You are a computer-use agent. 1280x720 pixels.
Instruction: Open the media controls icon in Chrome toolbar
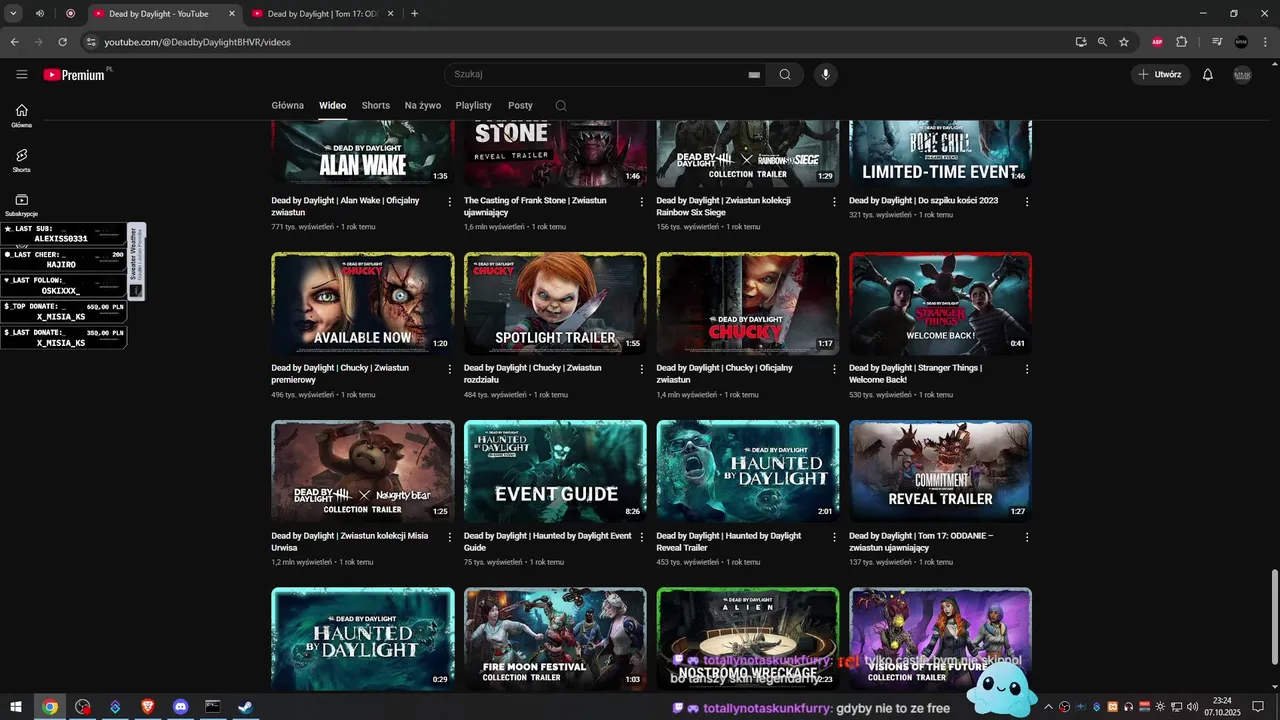(x=1217, y=42)
